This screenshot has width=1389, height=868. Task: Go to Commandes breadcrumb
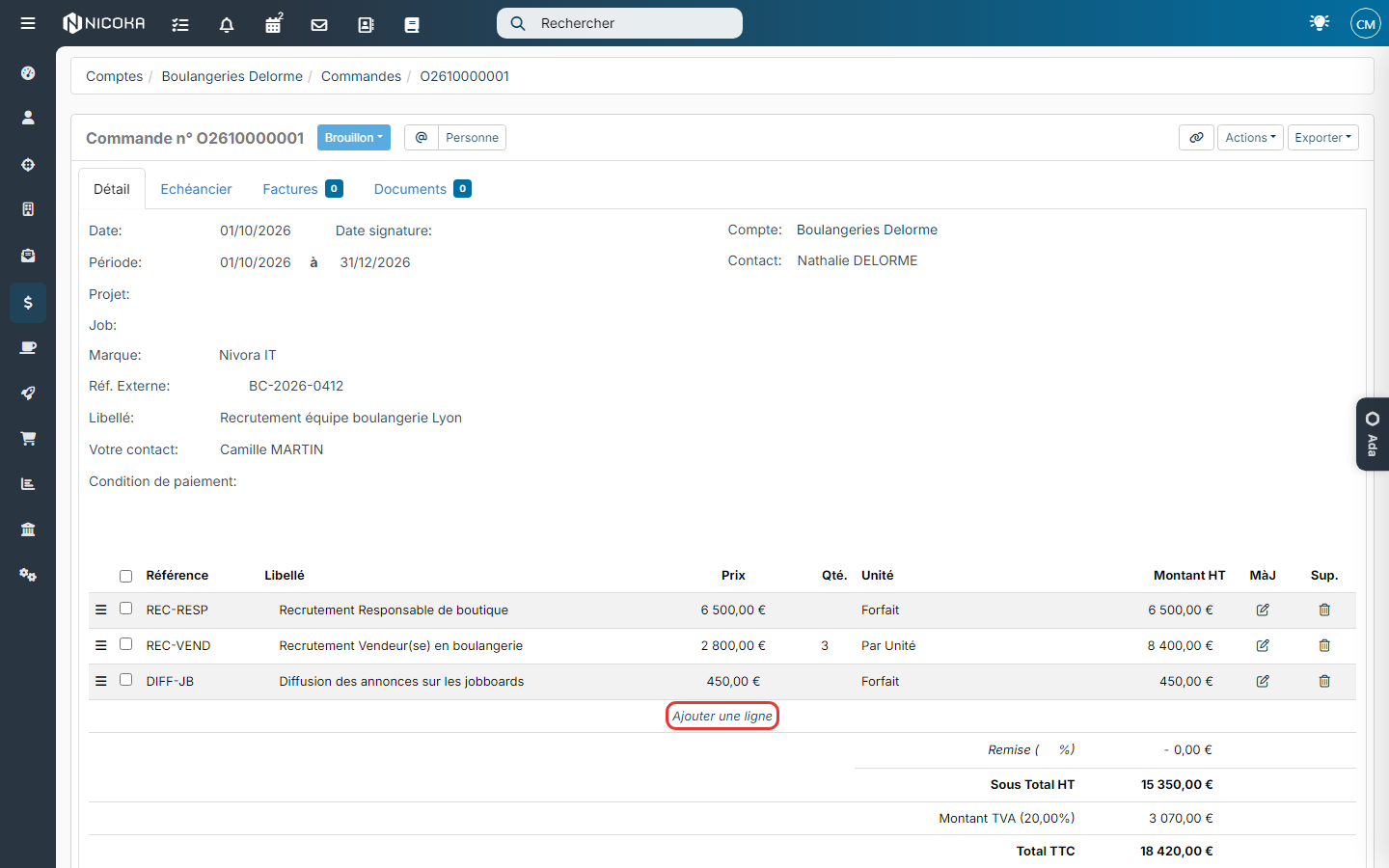pos(361,76)
